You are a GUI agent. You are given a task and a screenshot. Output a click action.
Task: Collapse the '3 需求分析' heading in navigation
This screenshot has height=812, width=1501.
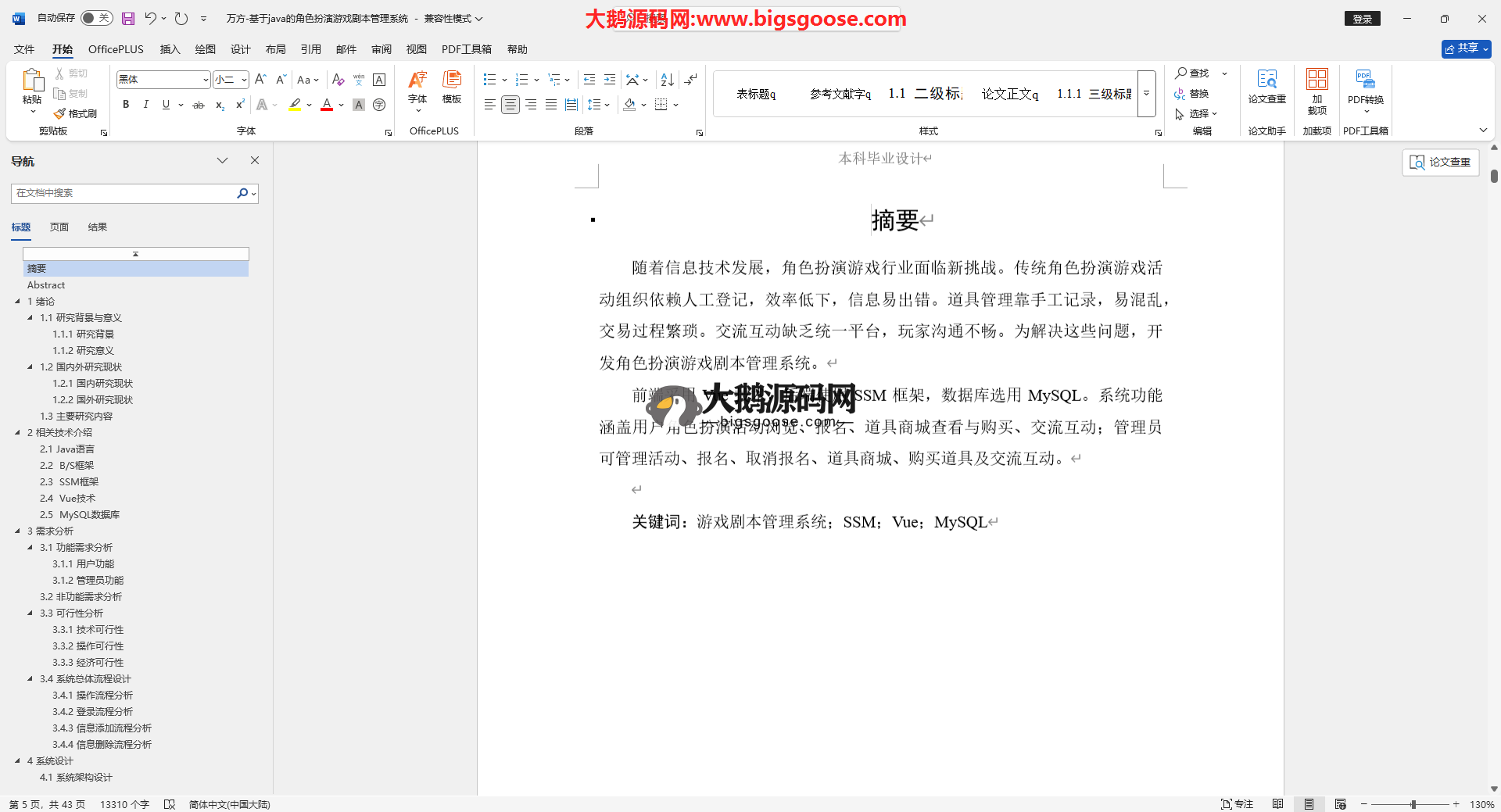tap(17, 531)
